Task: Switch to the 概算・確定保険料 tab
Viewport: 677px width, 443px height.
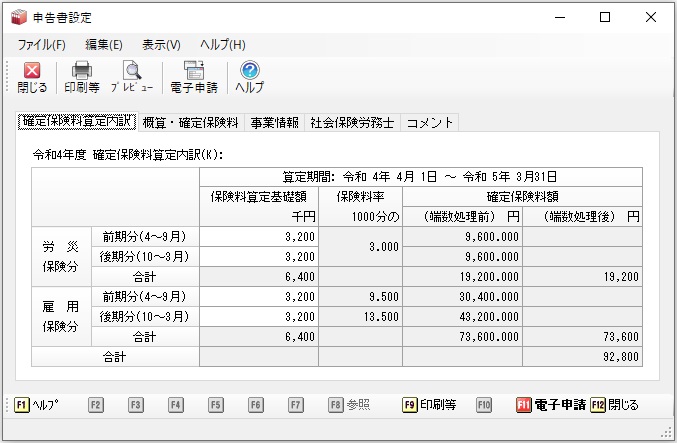Action: click(190, 123)
